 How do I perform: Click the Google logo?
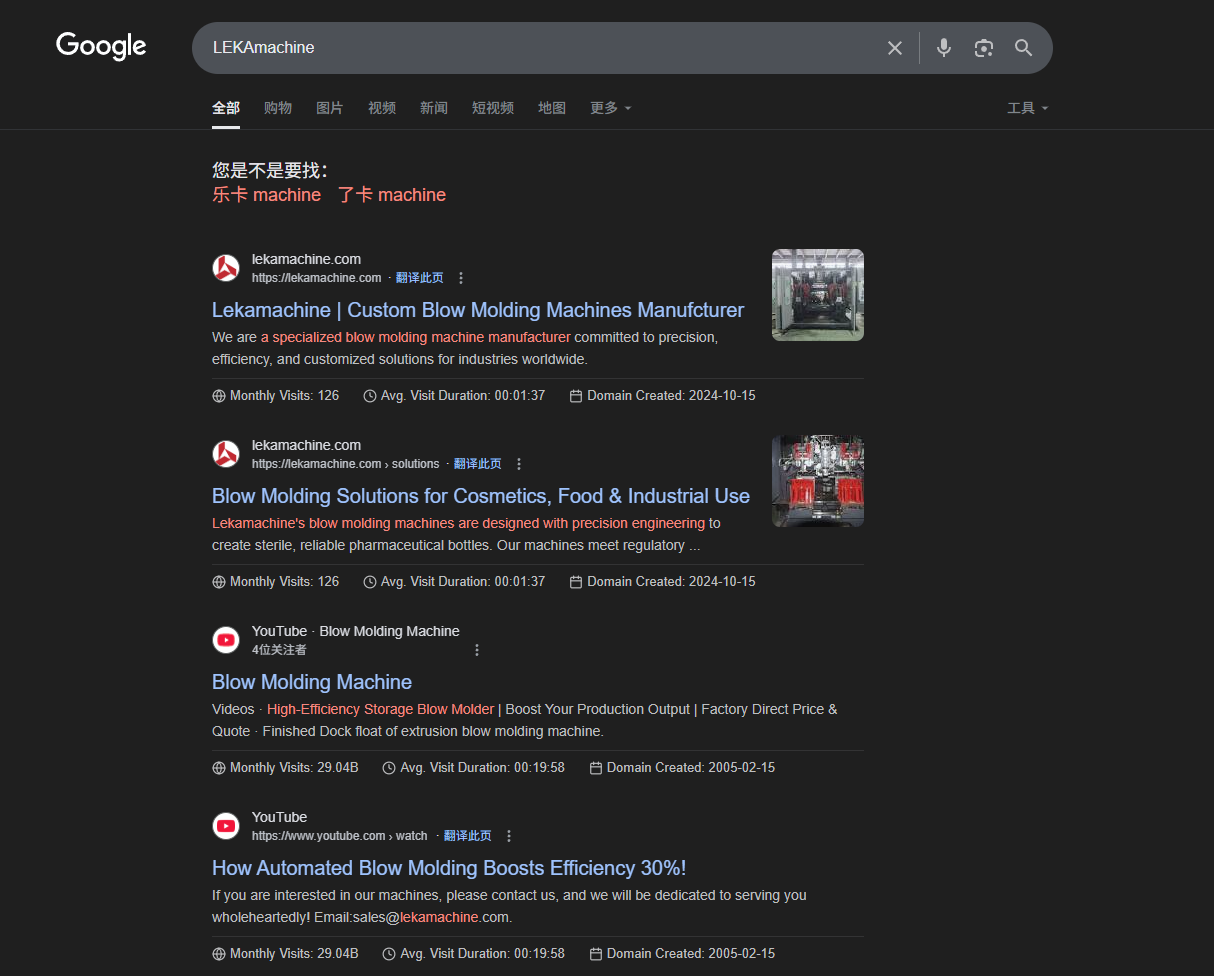pyautogui.click(x=101, y=46)
